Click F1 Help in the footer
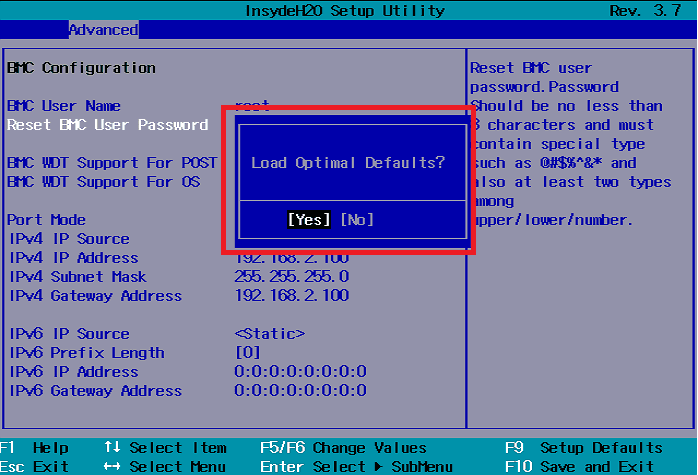 [34, 447]
